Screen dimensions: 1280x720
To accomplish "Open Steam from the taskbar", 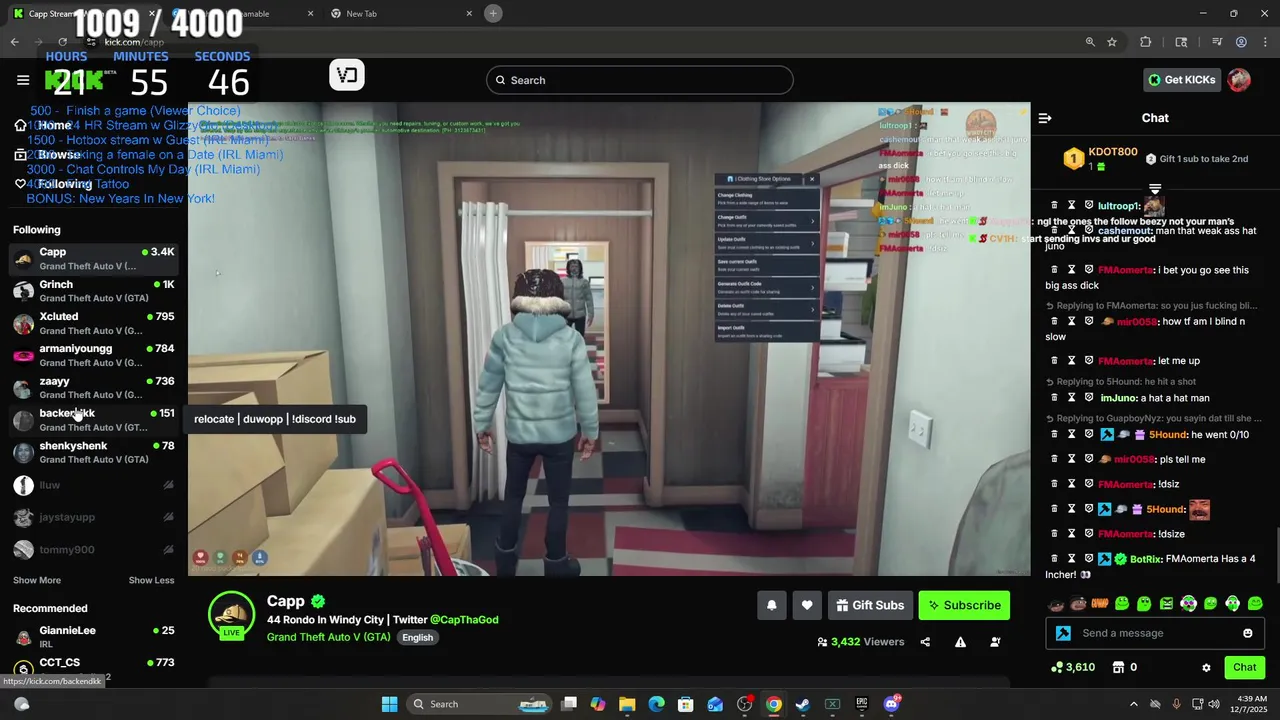I will [802, 704].
